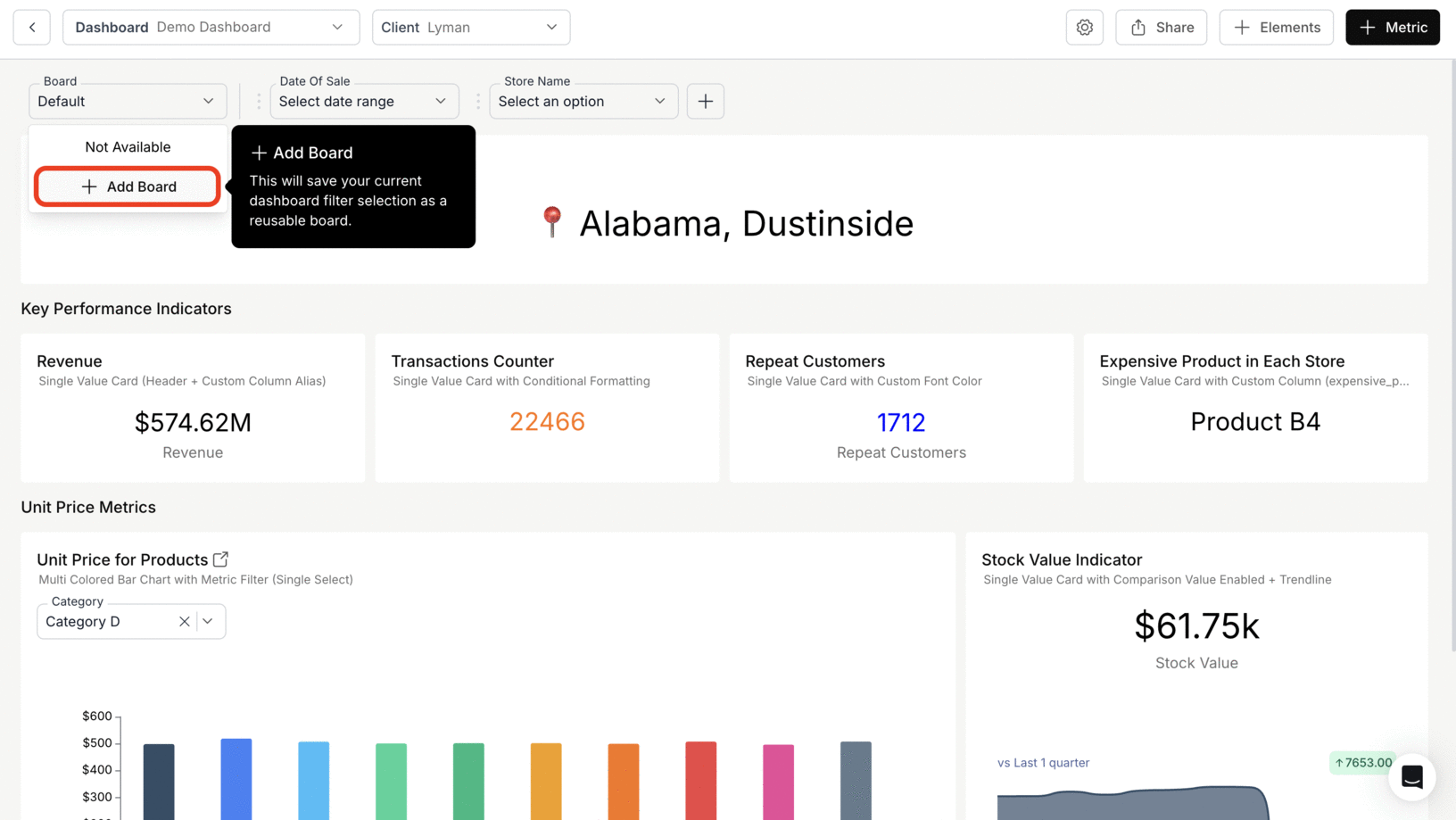Viewport: 1456px width, 820px height.
Task: Click the Transactions Counter card title
Action: 472,361
